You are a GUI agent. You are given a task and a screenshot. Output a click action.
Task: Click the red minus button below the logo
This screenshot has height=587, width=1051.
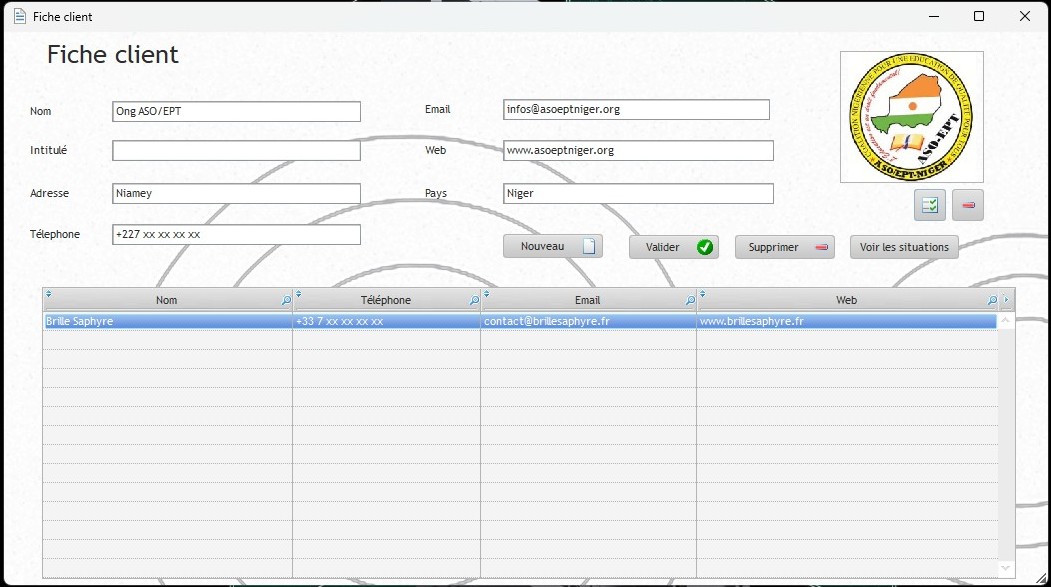(x=968, y=205)
